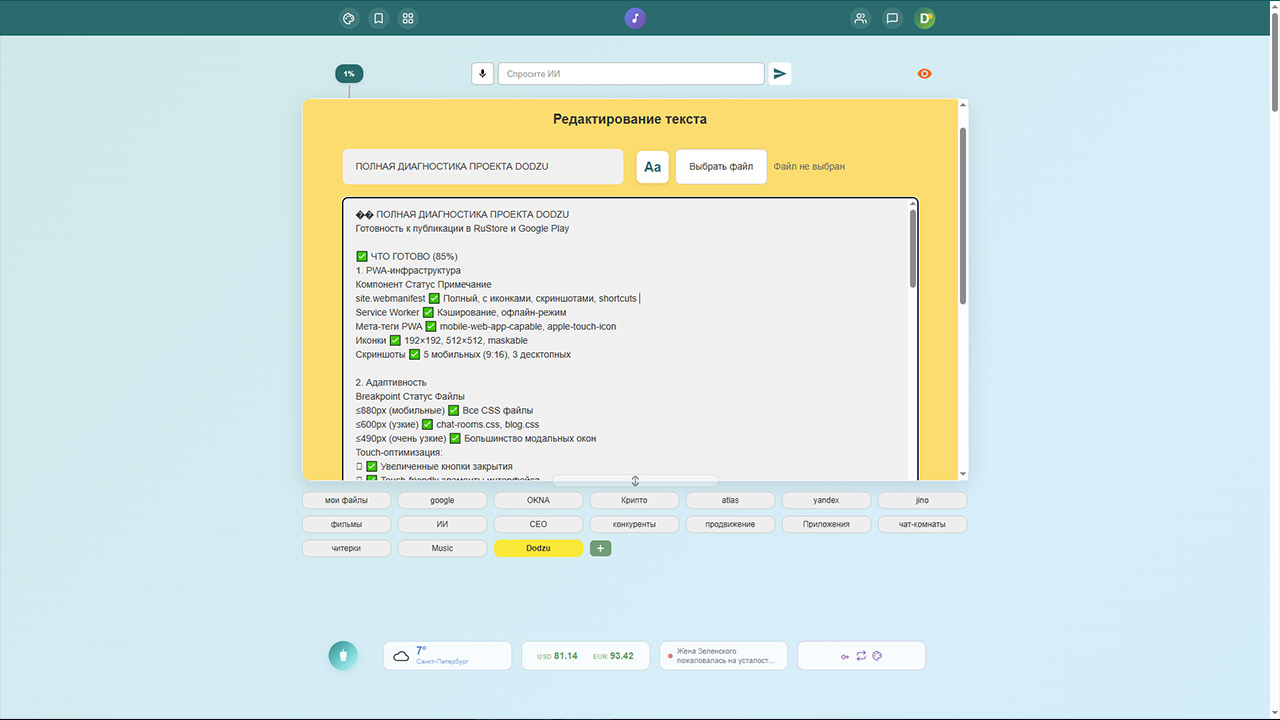Open the cloud weather widget
The width and height of the screenshot is (1280, 720).
pyautogui.click(x=447, y=656)
